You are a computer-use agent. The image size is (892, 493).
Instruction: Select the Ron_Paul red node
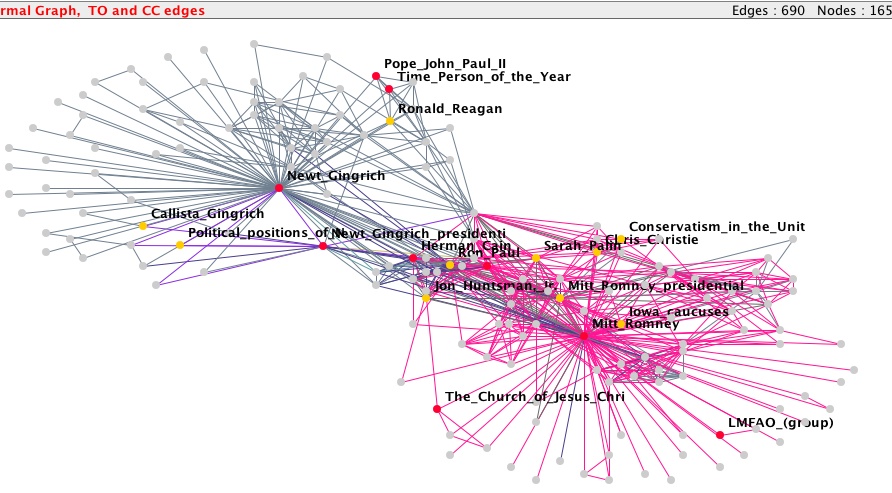487,266
